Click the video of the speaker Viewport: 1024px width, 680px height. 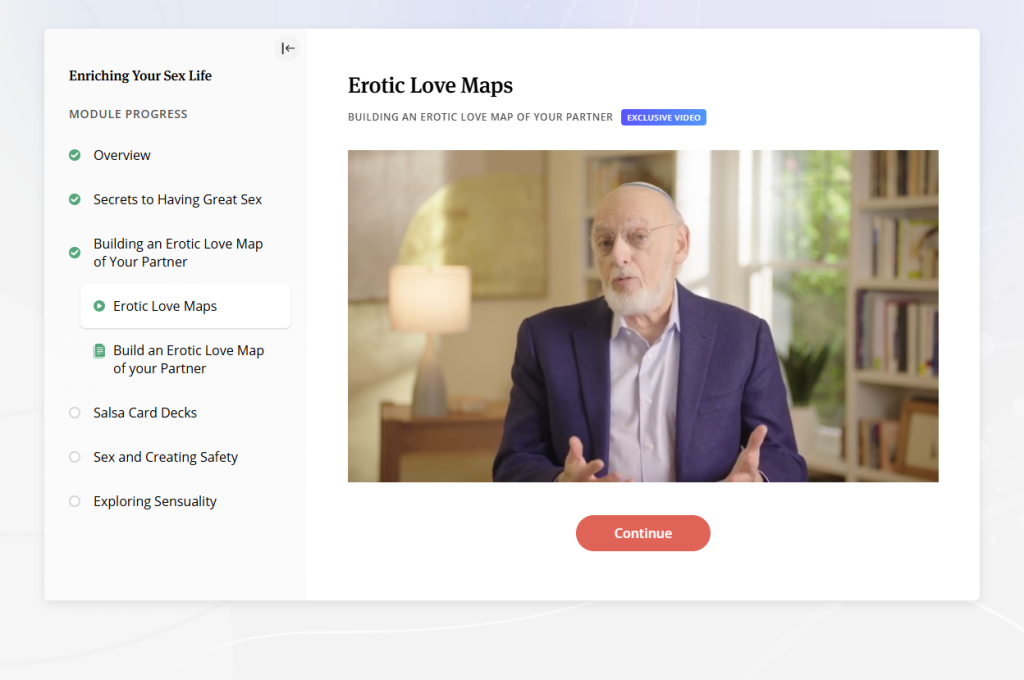point(643,315)
